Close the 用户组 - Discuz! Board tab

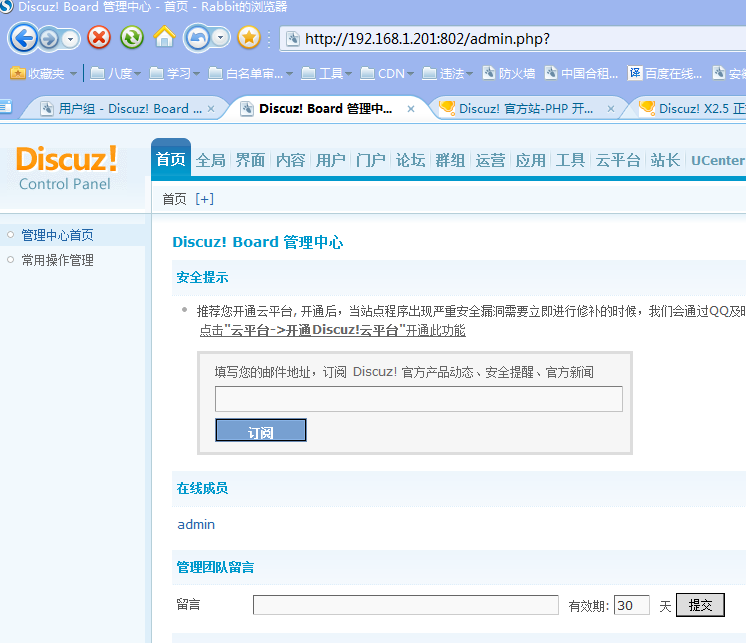click(211, 109)
